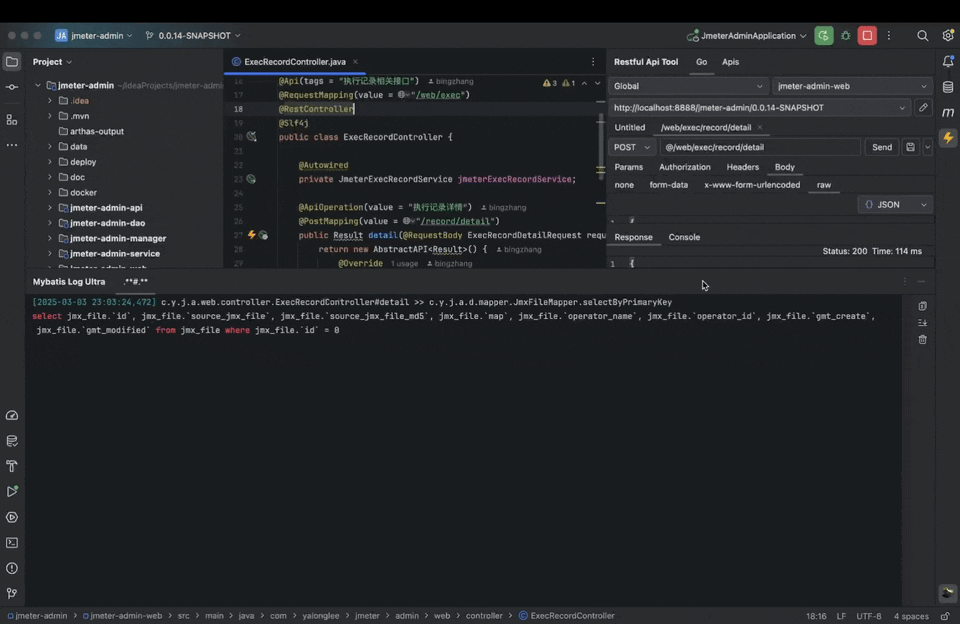Save the request using the floppy disk icon

[x=910, y=146]
